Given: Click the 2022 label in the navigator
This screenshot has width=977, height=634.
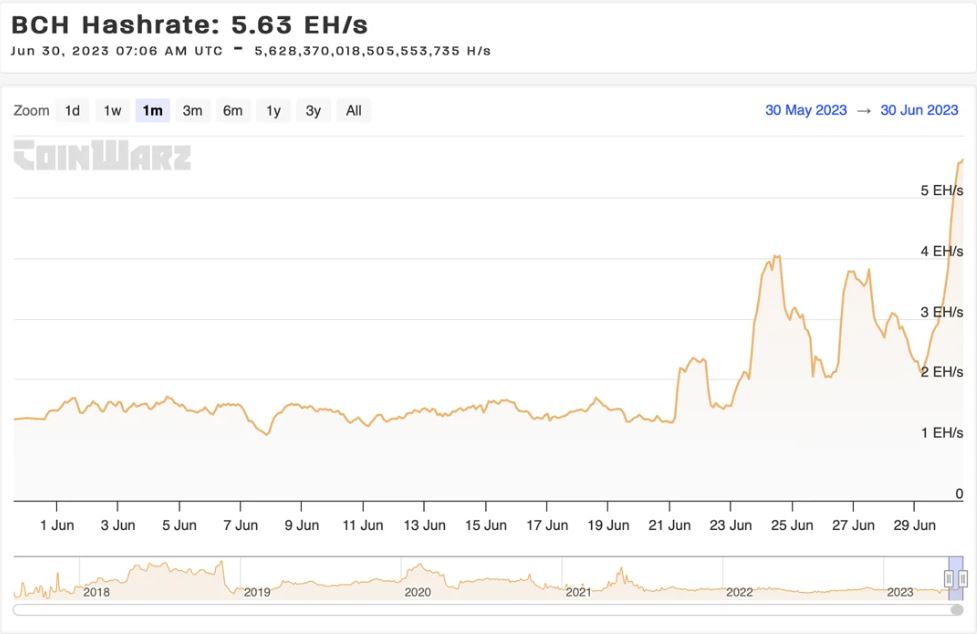Looking at the screenshot, I should coord(740,592).
